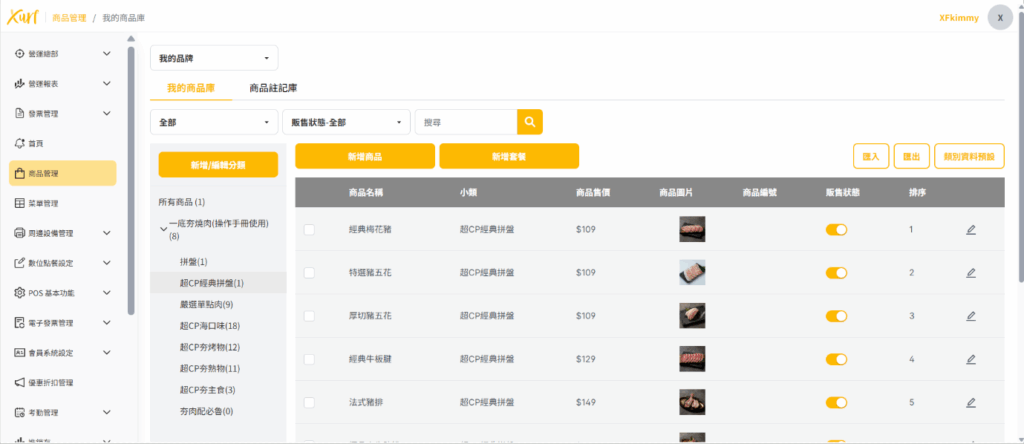
Task: Click the 搜尋 search input field
Action: pyautogui.click(x=465, y=122)
